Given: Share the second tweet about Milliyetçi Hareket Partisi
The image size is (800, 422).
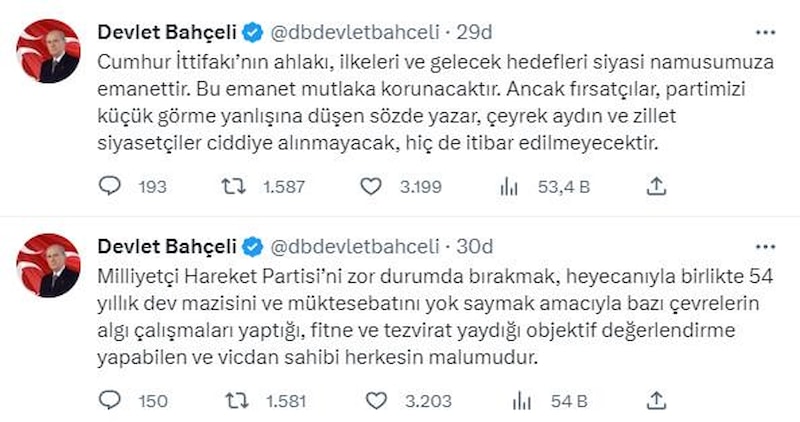Looking at the screenshot, I should (x=657, y=401).
